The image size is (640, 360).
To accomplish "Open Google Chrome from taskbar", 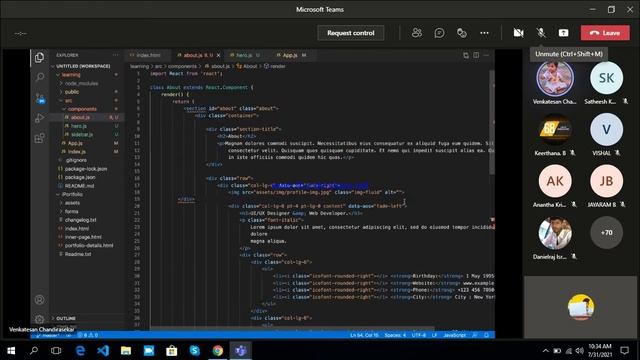I will 218,350.
